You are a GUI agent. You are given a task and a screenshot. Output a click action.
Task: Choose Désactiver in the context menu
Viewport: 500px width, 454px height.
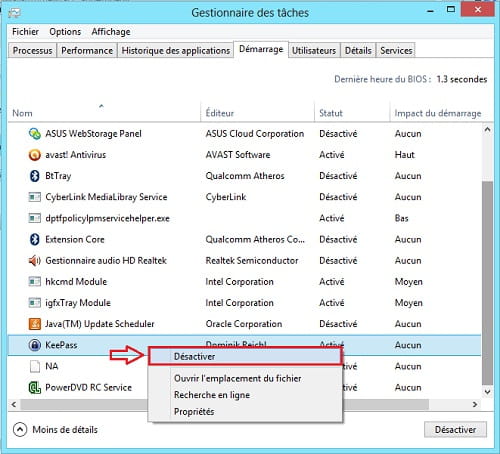click(x=245, y=356)
